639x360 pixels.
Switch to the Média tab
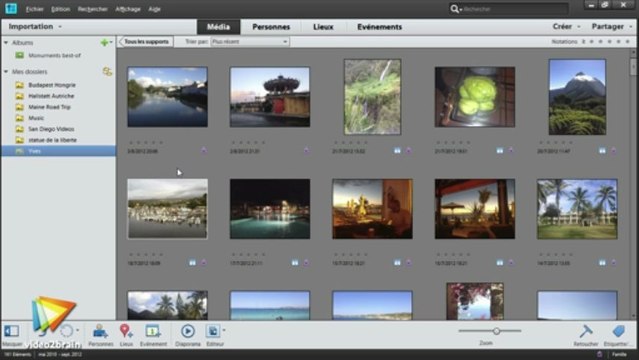pyautogui.click(x=218, y=27)
